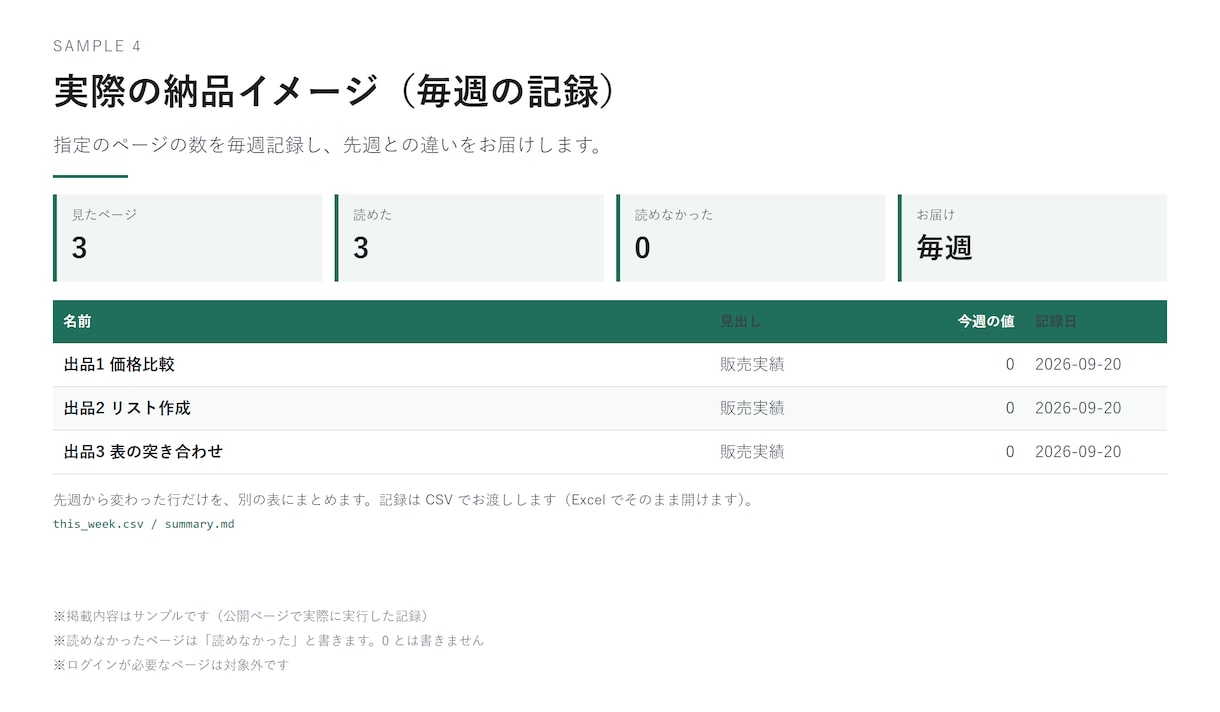Click the file names this_week.csv / summary.md

[x=144, y=524]
